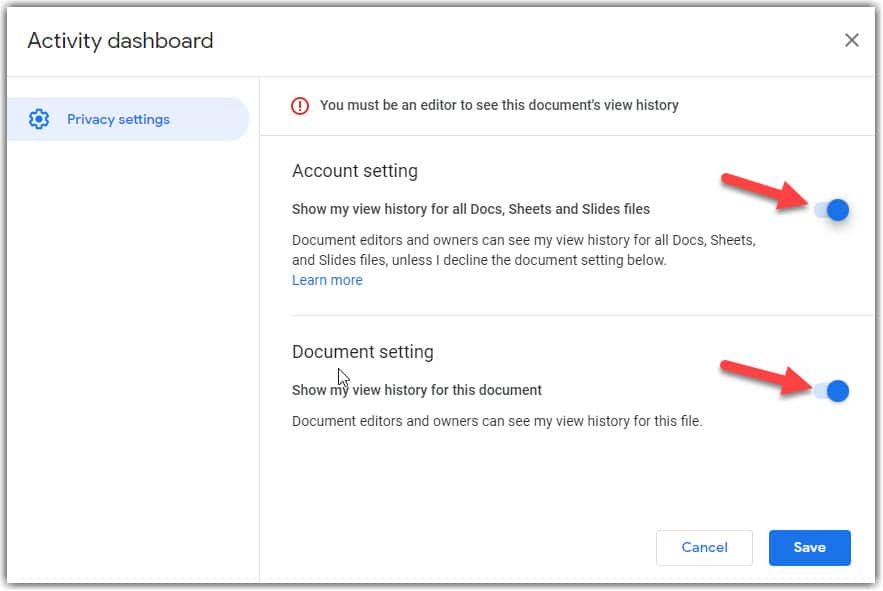Click the red arrow pointing at Document toggle
Viewport: 883px width, 591px height.
pos(766,376)
